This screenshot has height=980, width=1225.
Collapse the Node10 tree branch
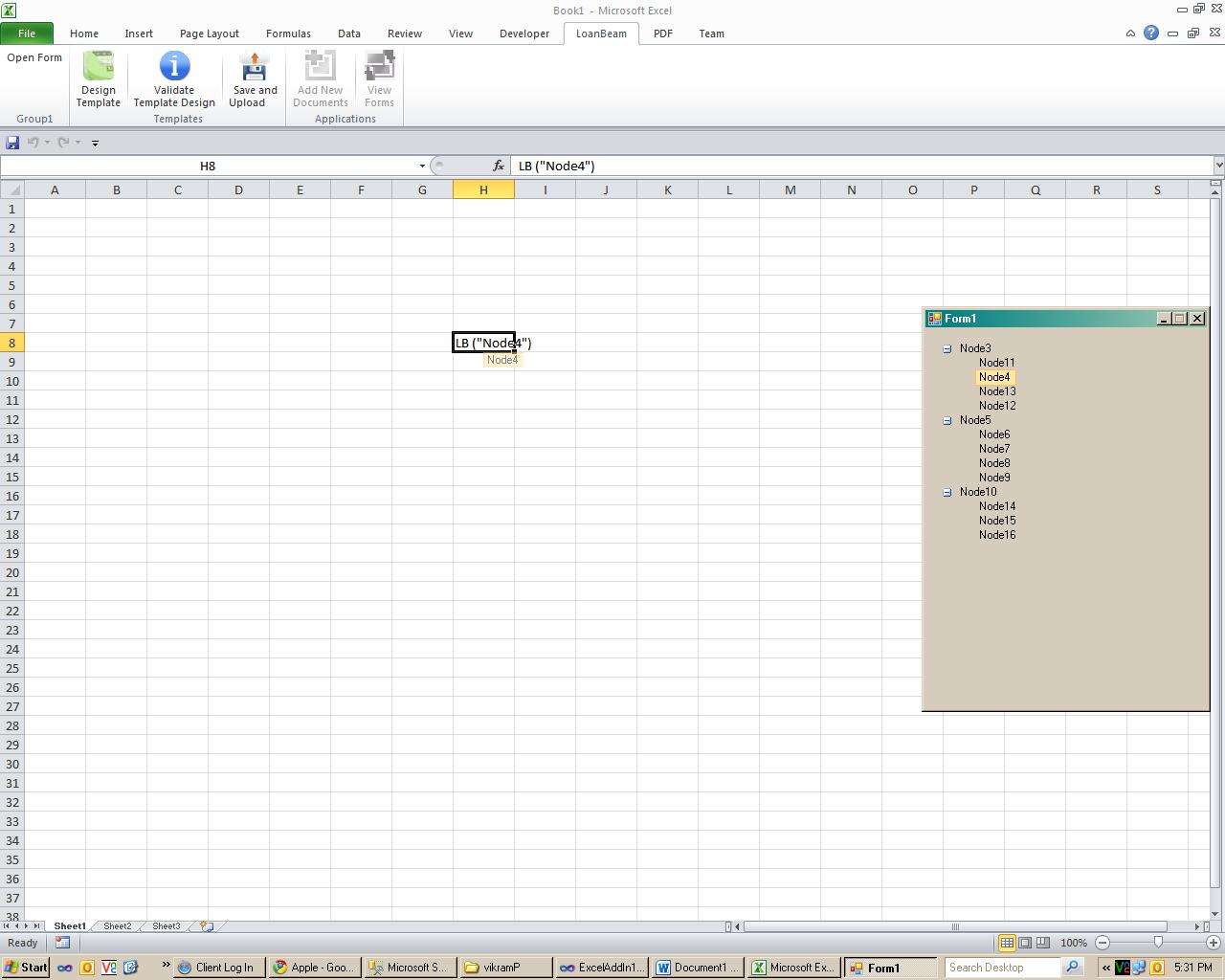click(947, 492)
